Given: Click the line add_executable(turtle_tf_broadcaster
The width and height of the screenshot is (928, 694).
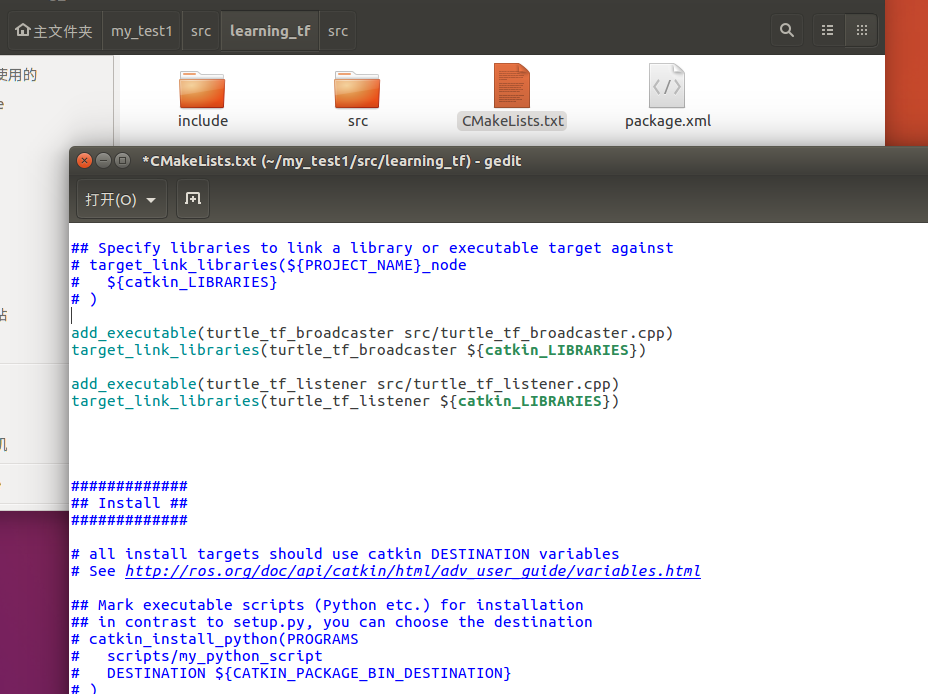Looking at the screenshot, I should [372, 333].
